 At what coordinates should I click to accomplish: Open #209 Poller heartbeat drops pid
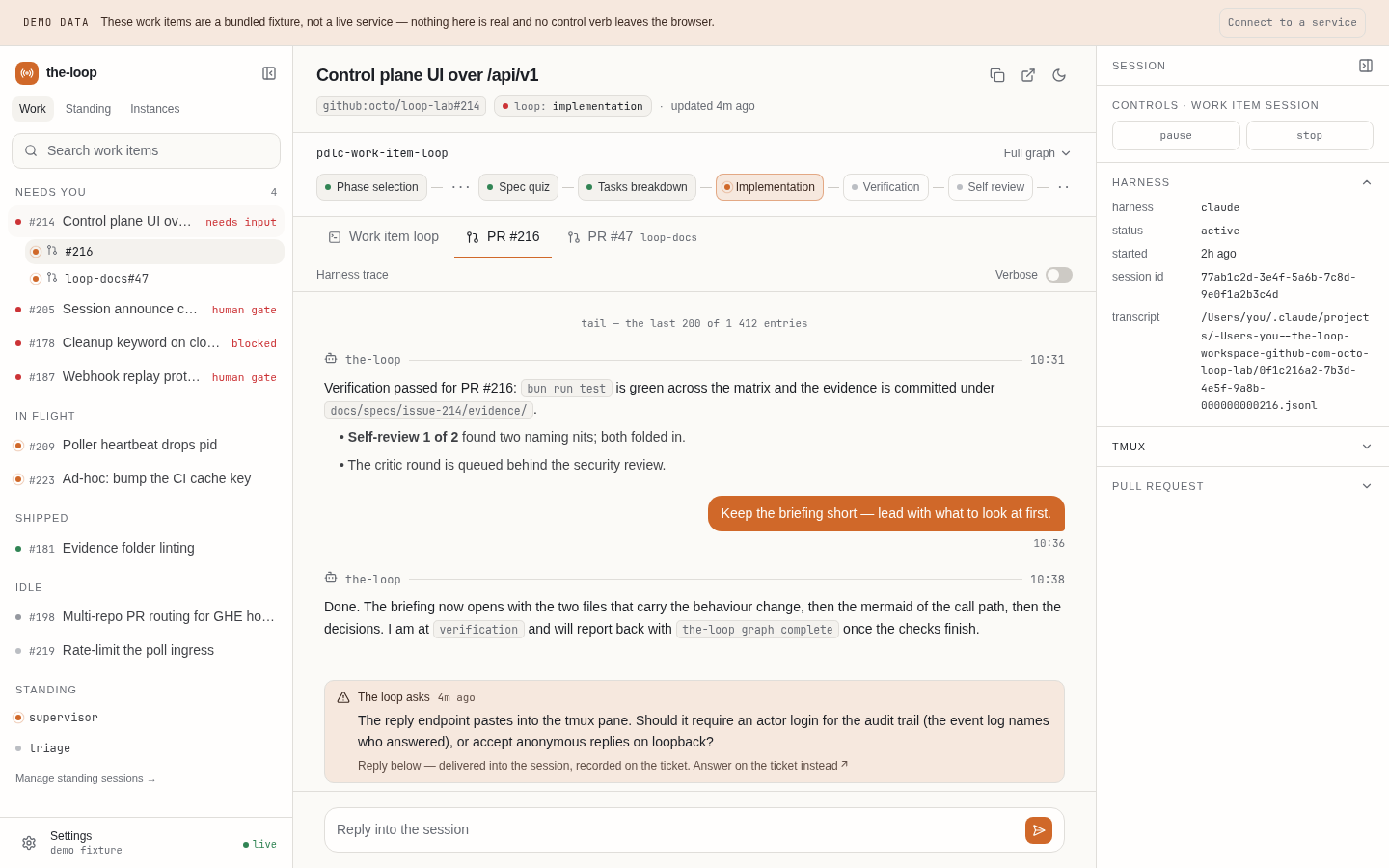click(x=146, y=446)
